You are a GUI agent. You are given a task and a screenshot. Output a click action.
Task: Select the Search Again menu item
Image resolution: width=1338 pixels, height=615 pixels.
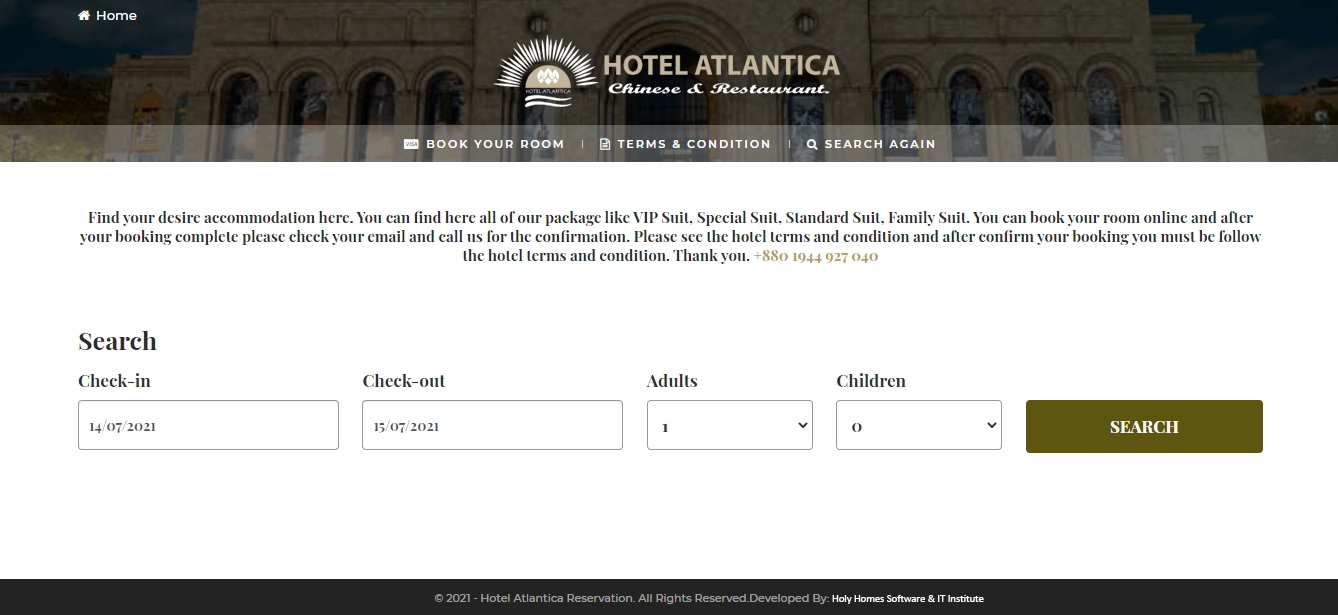pos(880,144)
